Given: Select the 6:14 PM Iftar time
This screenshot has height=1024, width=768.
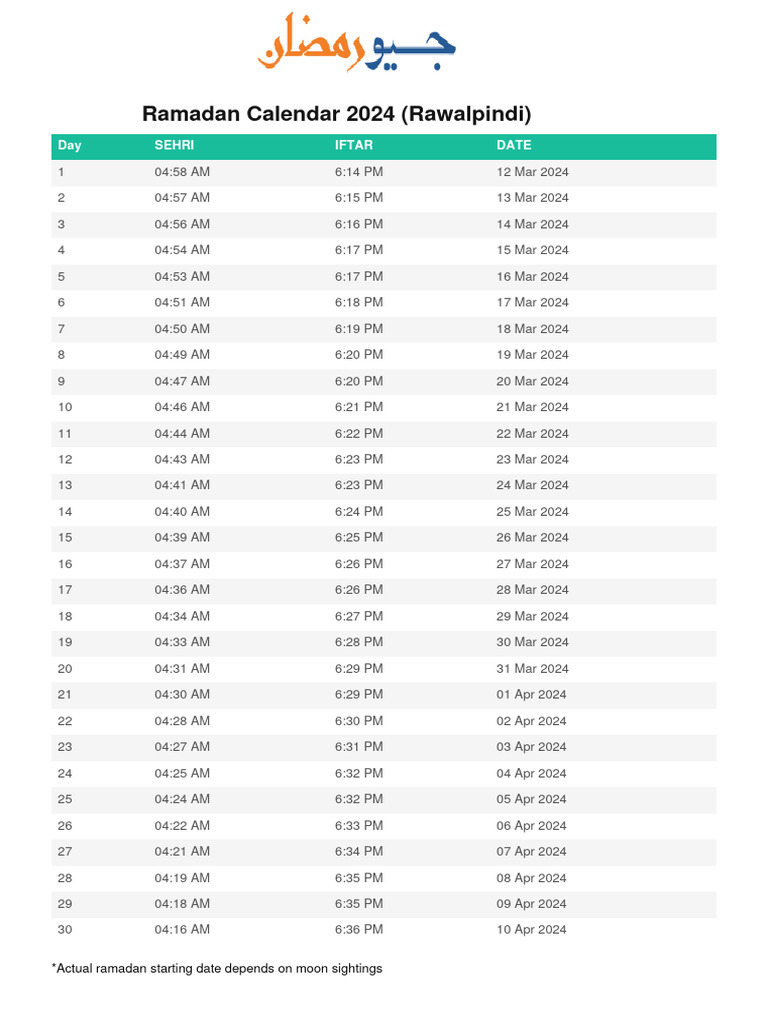Looking at the screenshot, I should click(359, 172).
